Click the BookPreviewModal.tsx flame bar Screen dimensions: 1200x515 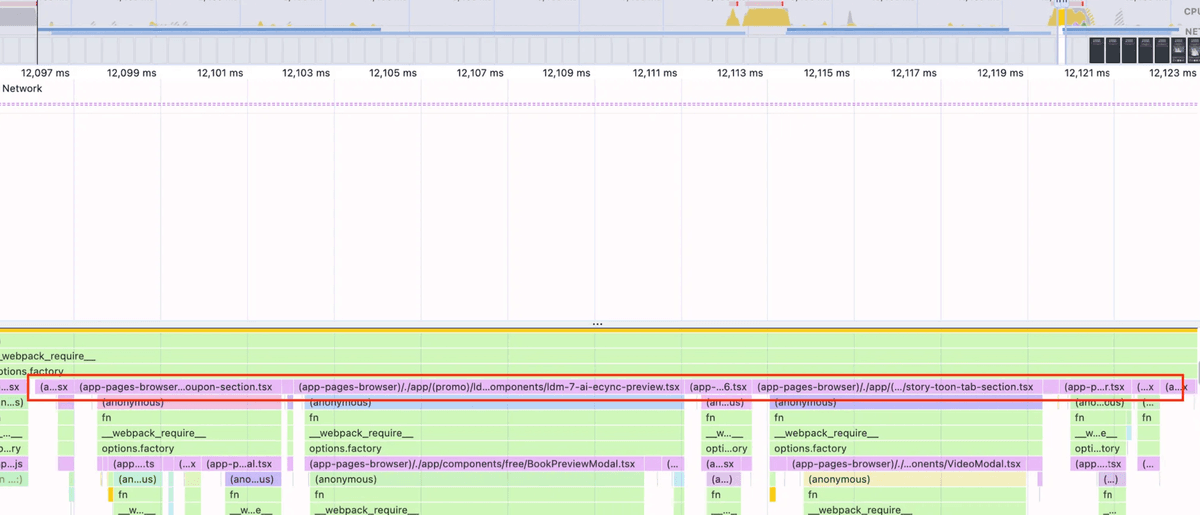point(471,464)
